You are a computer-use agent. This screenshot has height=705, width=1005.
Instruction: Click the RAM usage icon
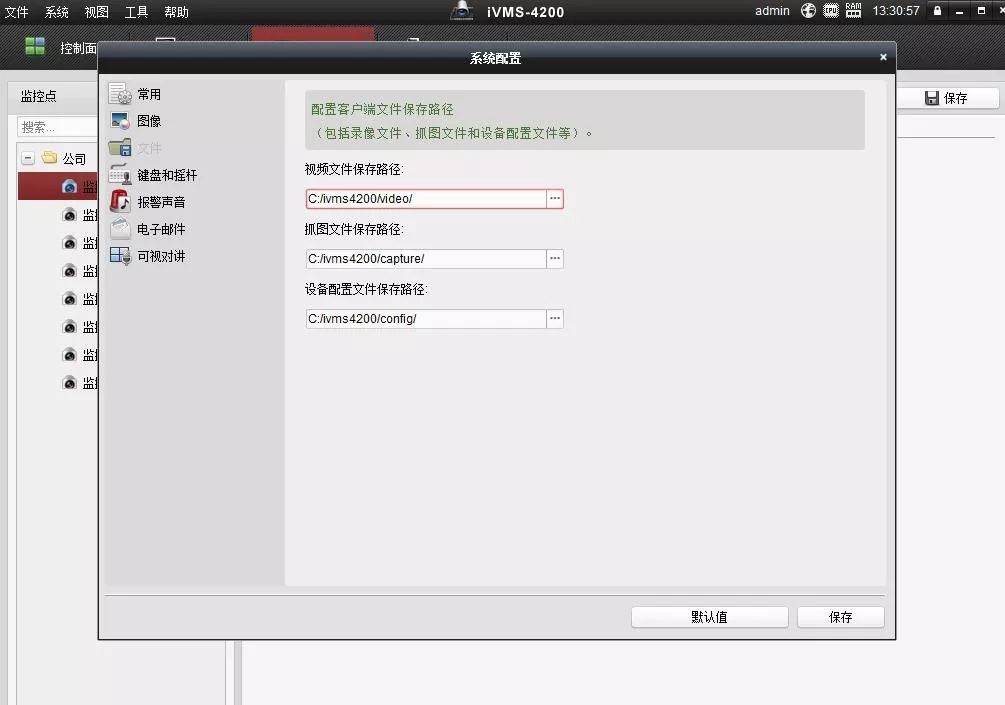point(853,10)
